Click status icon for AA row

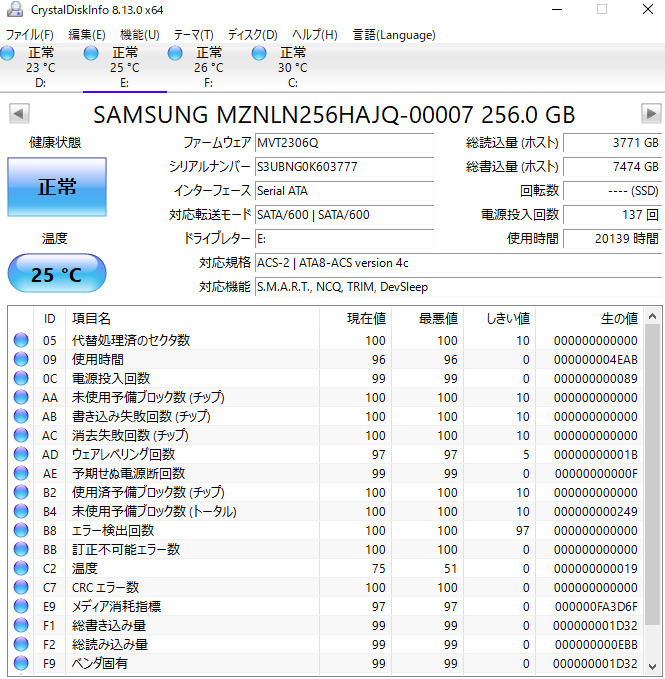coord(21,398)
